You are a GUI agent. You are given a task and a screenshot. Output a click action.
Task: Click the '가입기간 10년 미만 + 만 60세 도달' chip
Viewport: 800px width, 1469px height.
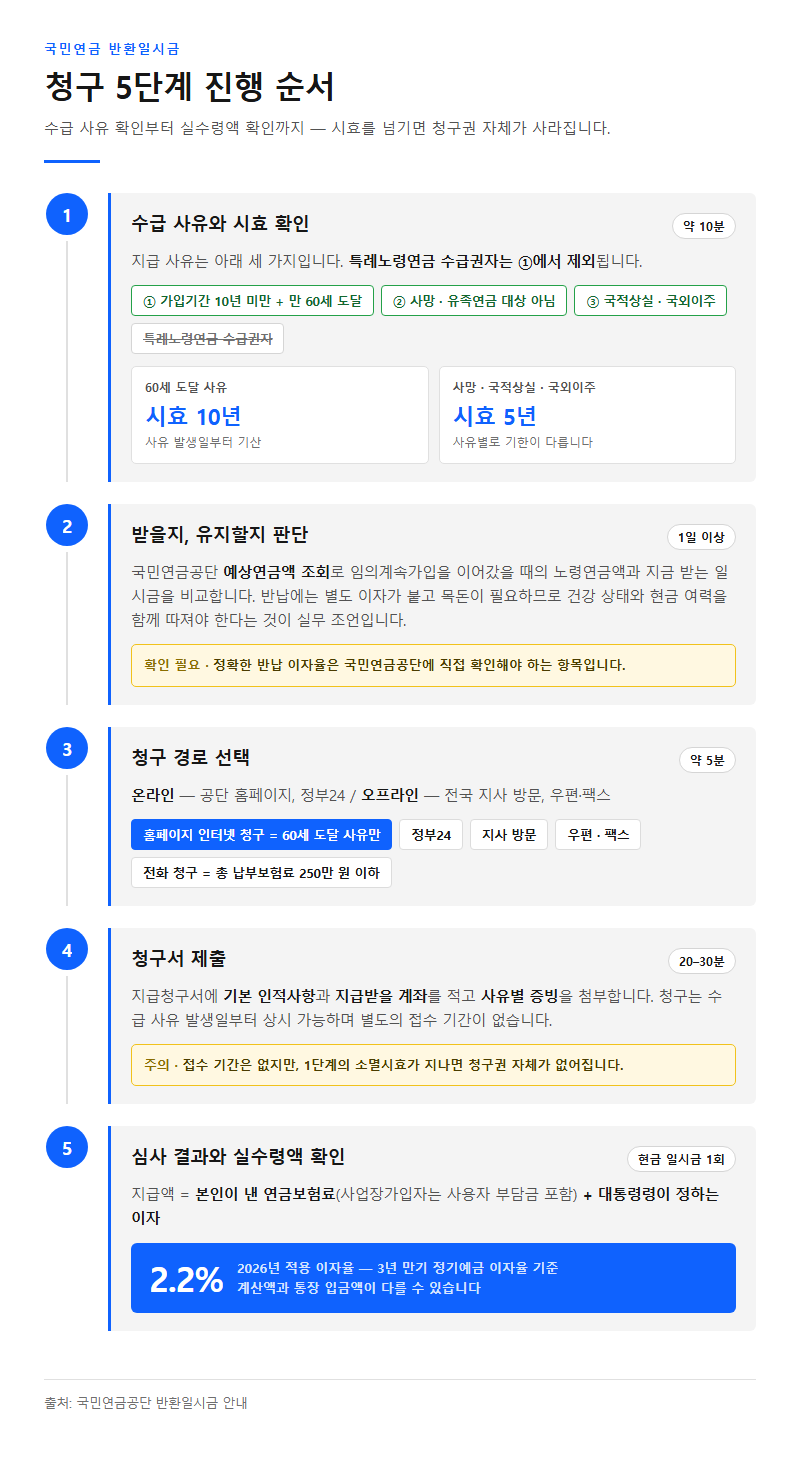click(252, 301)
